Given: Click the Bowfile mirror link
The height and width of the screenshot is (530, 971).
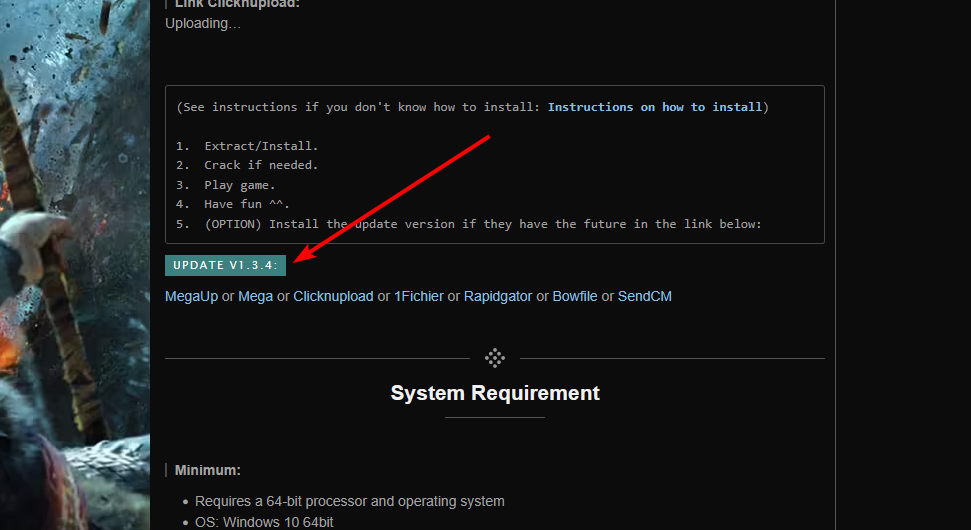Looking at the screenshot, I should (x=575, y=296).
